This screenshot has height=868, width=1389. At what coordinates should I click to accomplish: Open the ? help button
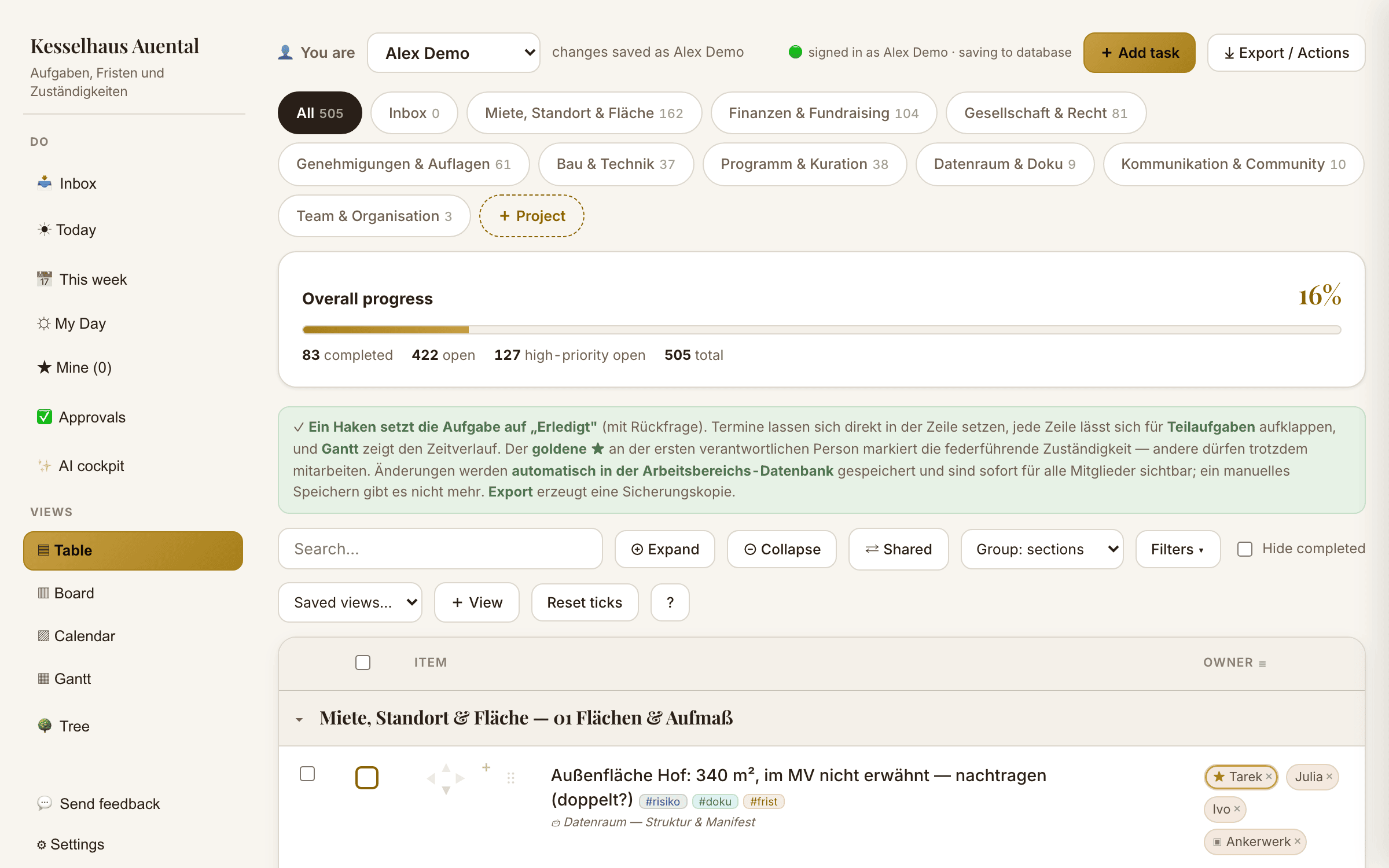[x=670, y=602]
